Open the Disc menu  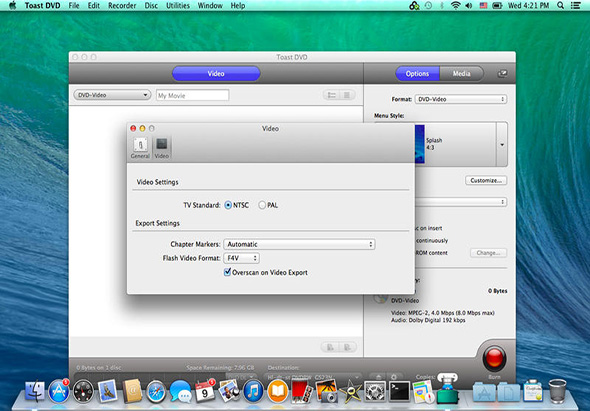pos(151,6)
